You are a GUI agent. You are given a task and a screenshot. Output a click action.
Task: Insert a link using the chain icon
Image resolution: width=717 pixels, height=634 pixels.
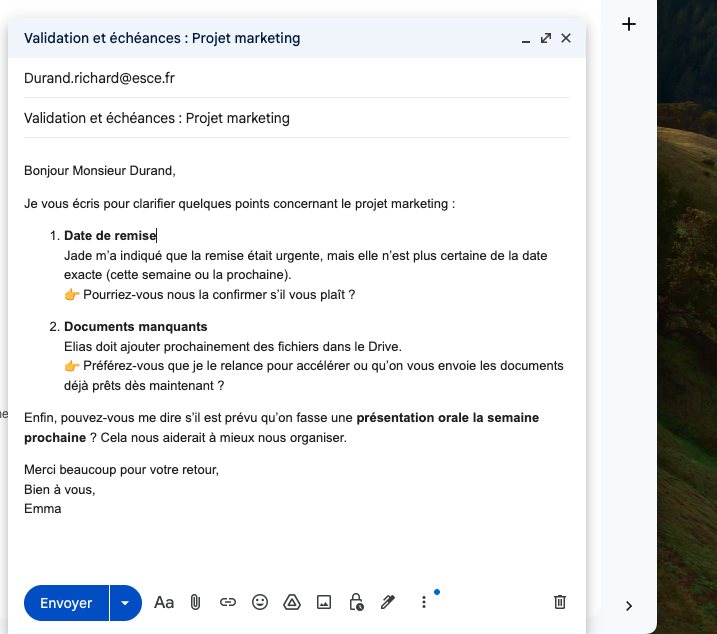click(x=228, y=602)
